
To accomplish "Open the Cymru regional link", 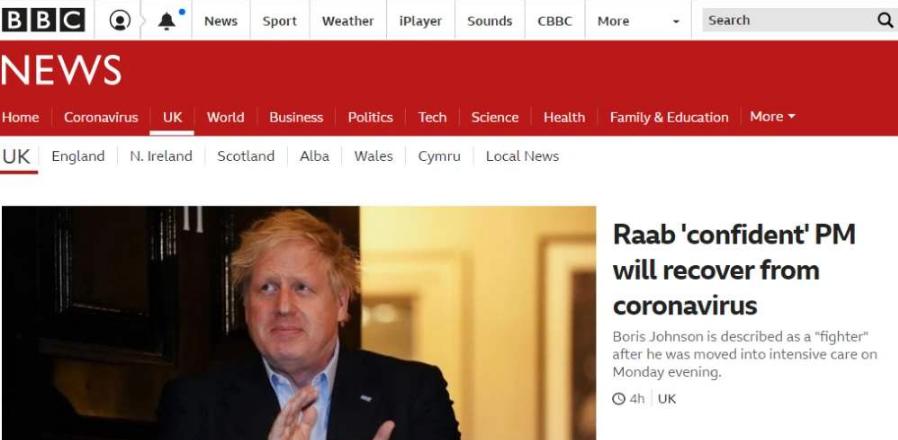I will pos(439,156).
